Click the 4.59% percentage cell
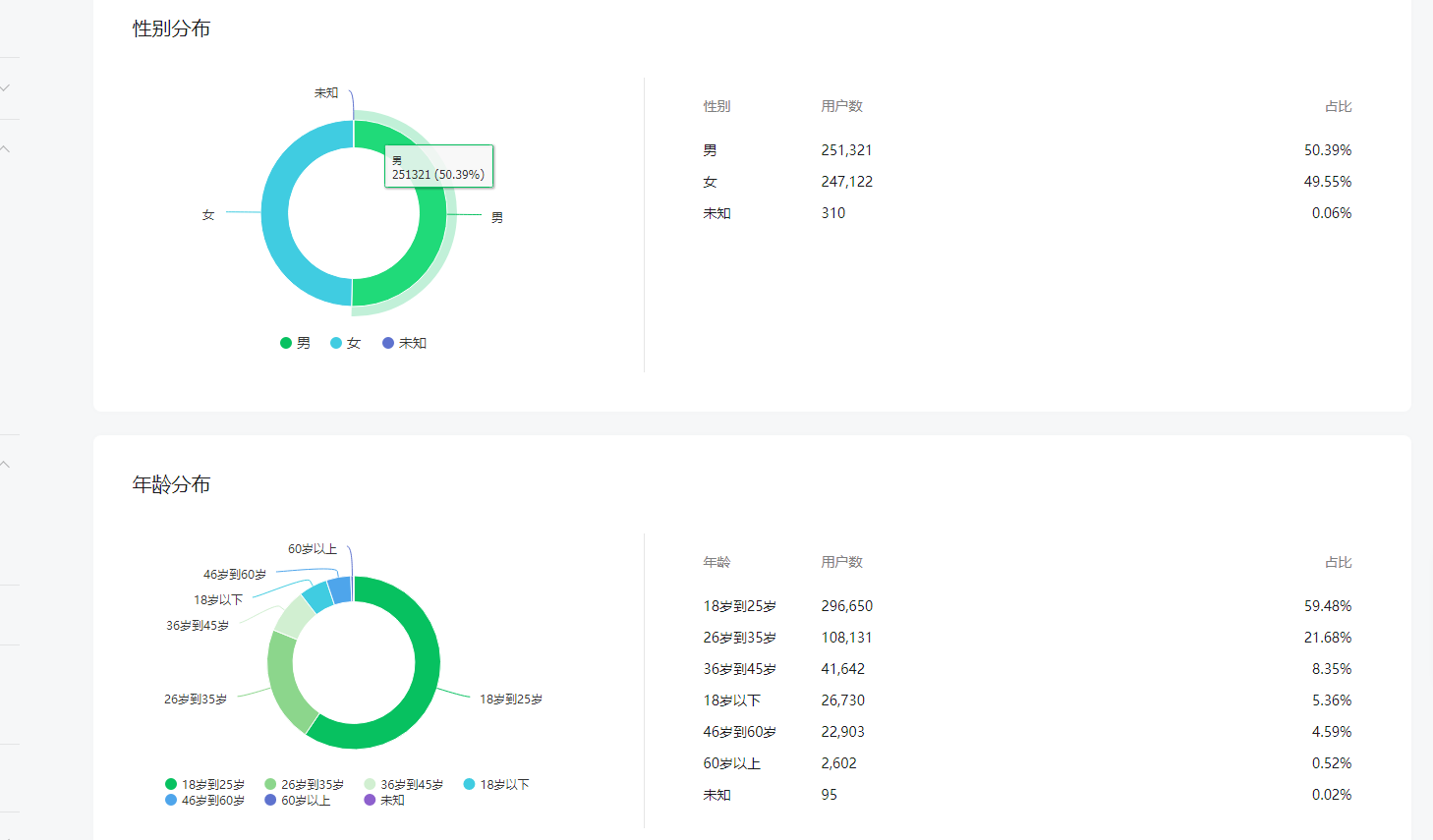Viewport: 1433px width, 840px height. 1332,732
